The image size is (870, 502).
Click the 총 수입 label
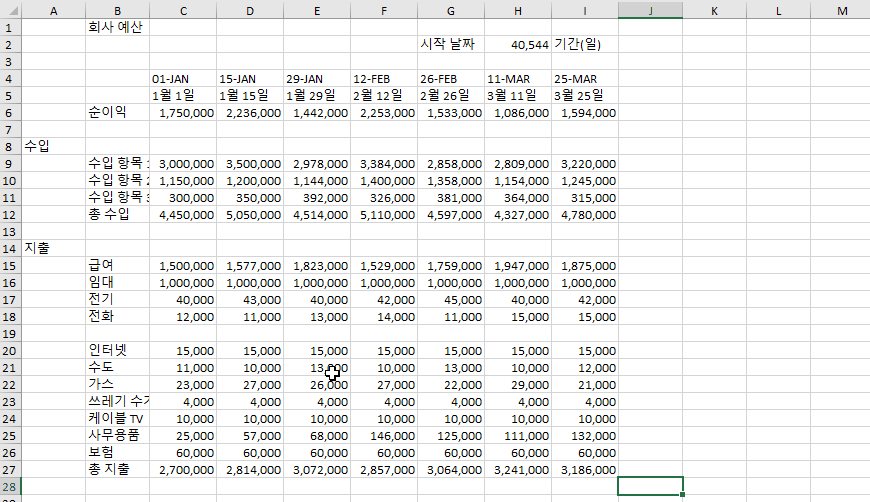pos(117,215)
